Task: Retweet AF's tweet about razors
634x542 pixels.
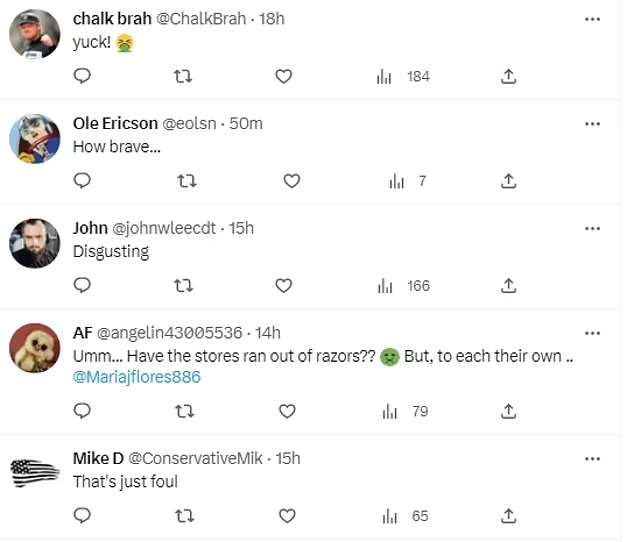Action: (186, 411)
